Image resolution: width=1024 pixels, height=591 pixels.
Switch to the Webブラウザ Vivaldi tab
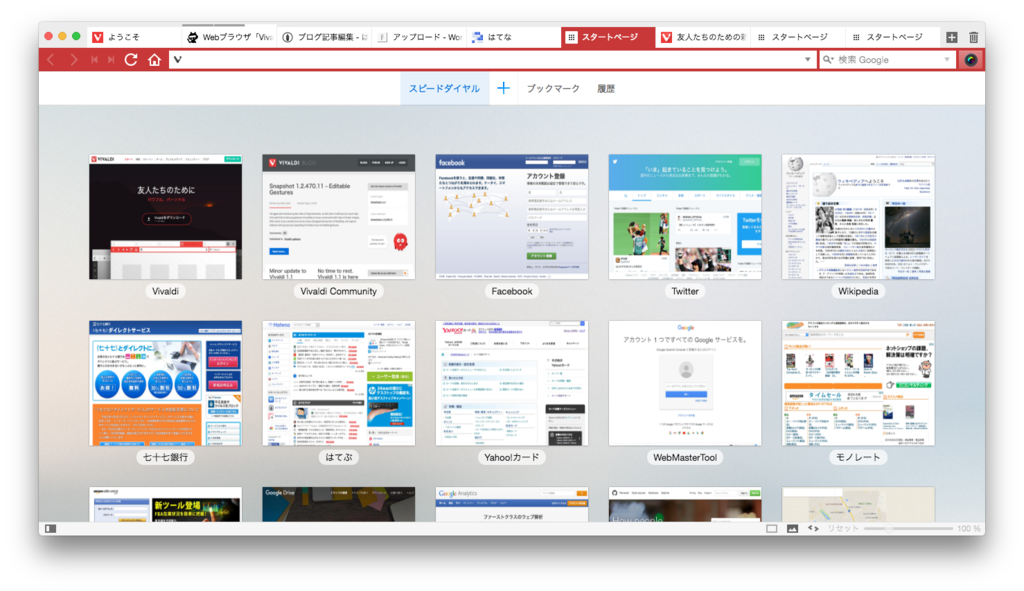pyautogui.click(x=229, y=37)
